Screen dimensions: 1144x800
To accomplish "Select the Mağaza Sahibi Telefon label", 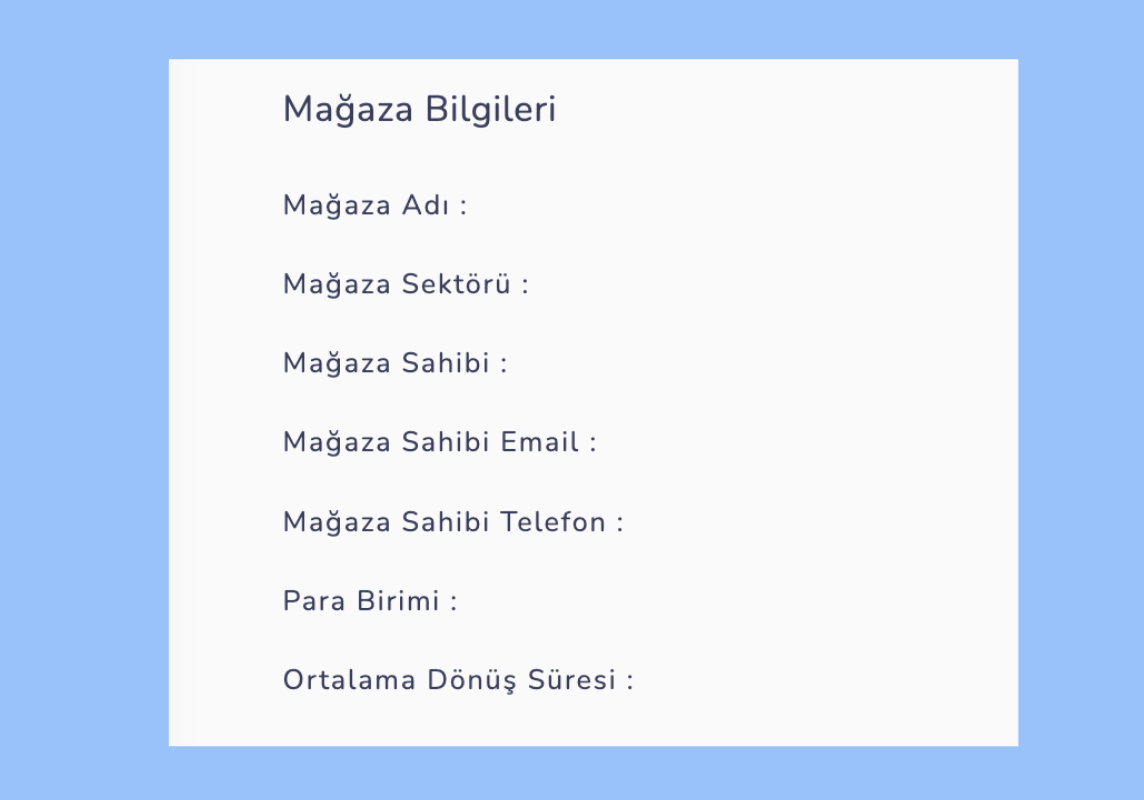I will 452,522.
